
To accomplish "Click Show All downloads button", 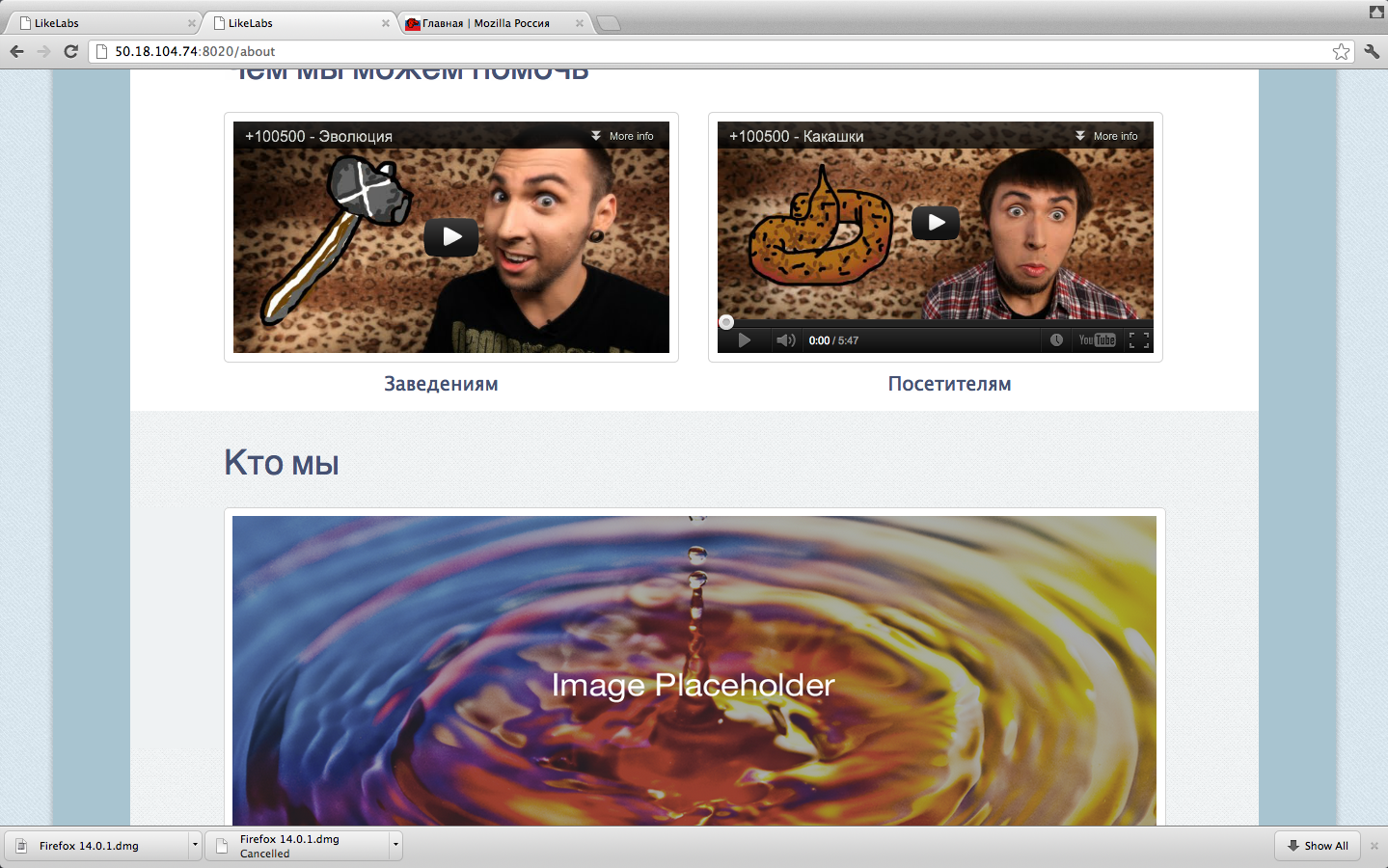I will point(1318,846).
